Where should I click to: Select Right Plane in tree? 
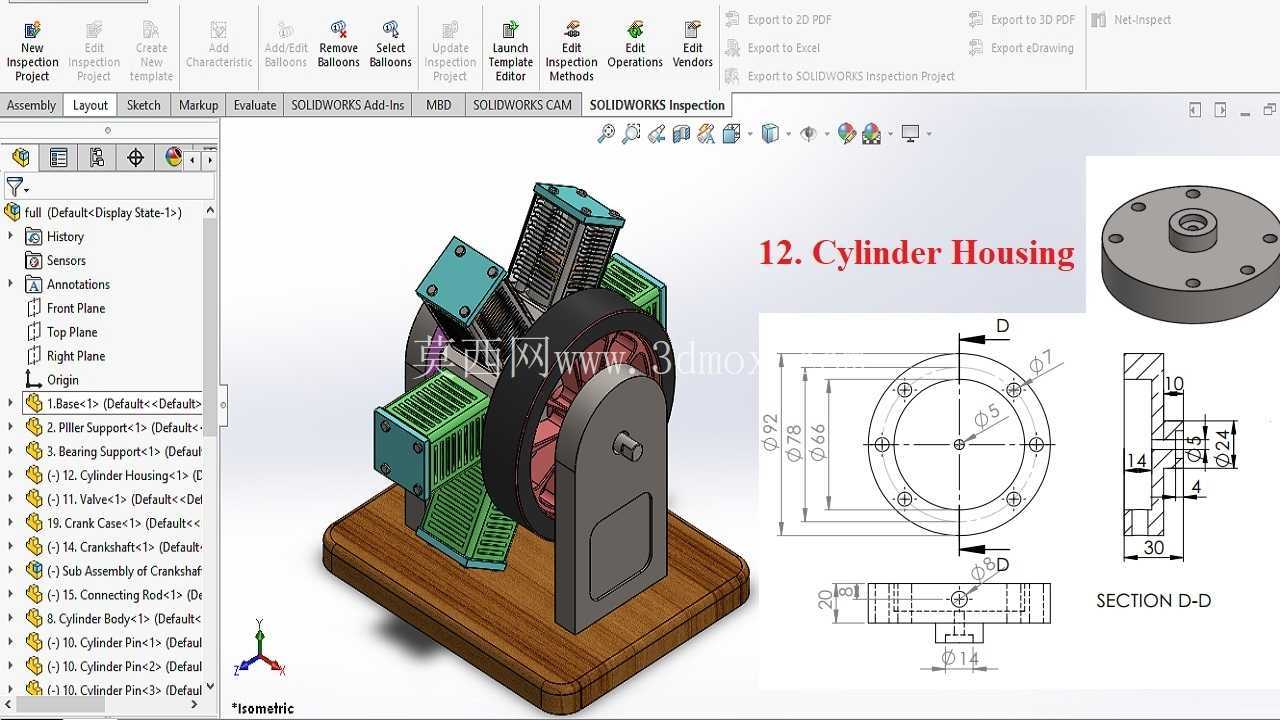(76, 356)
